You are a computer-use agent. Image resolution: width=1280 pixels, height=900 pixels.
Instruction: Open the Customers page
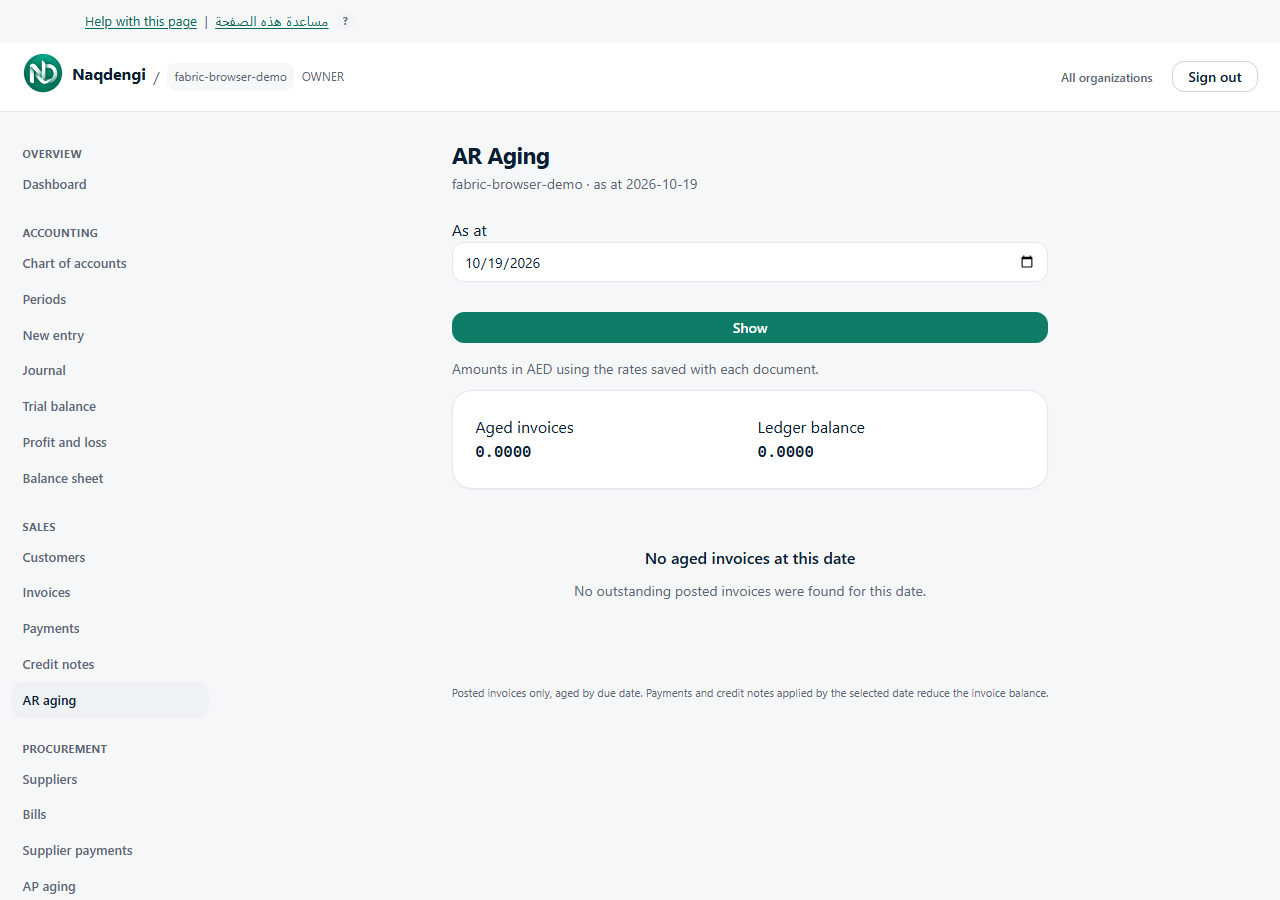tap(54, 557)
